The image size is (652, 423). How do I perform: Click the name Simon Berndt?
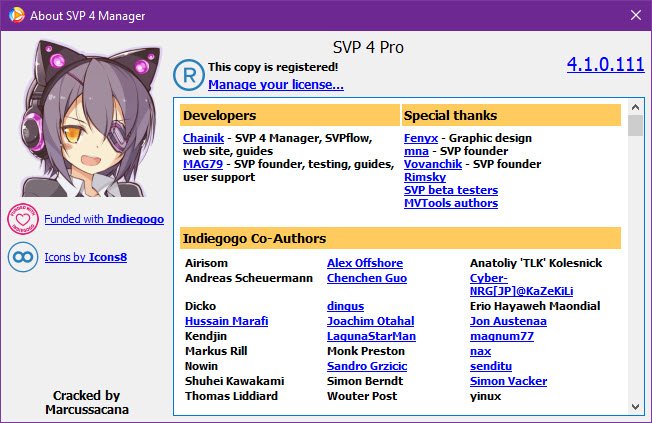coord(365,381)
